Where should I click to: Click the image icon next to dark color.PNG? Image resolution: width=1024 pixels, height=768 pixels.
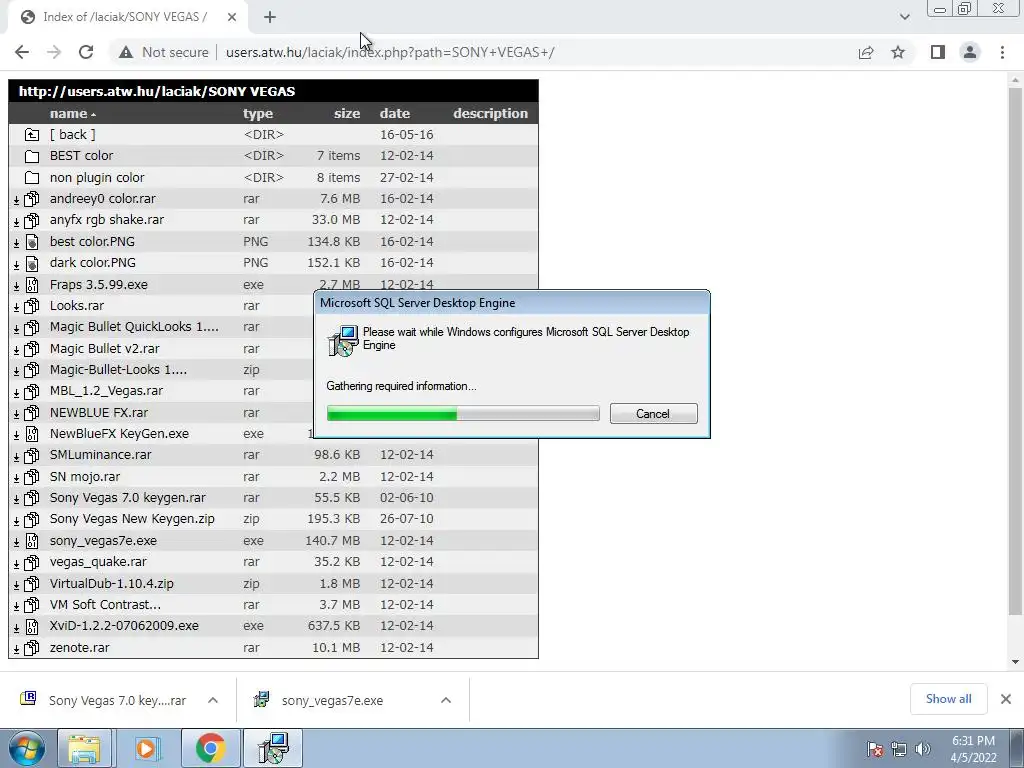(31, 263)
